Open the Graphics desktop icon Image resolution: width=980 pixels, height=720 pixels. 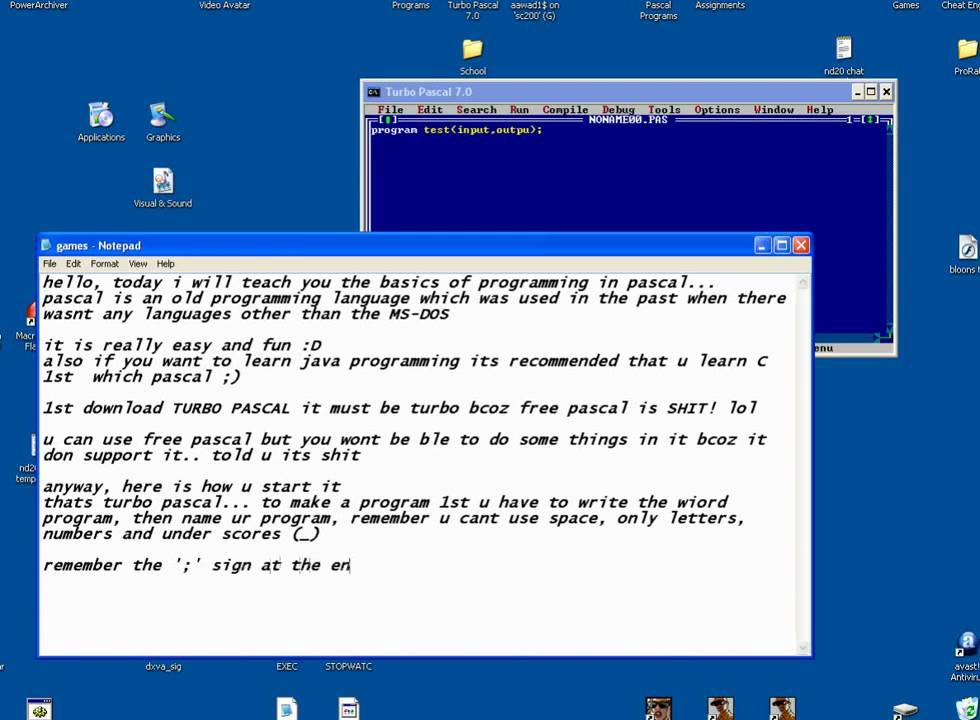pos(163,122)
